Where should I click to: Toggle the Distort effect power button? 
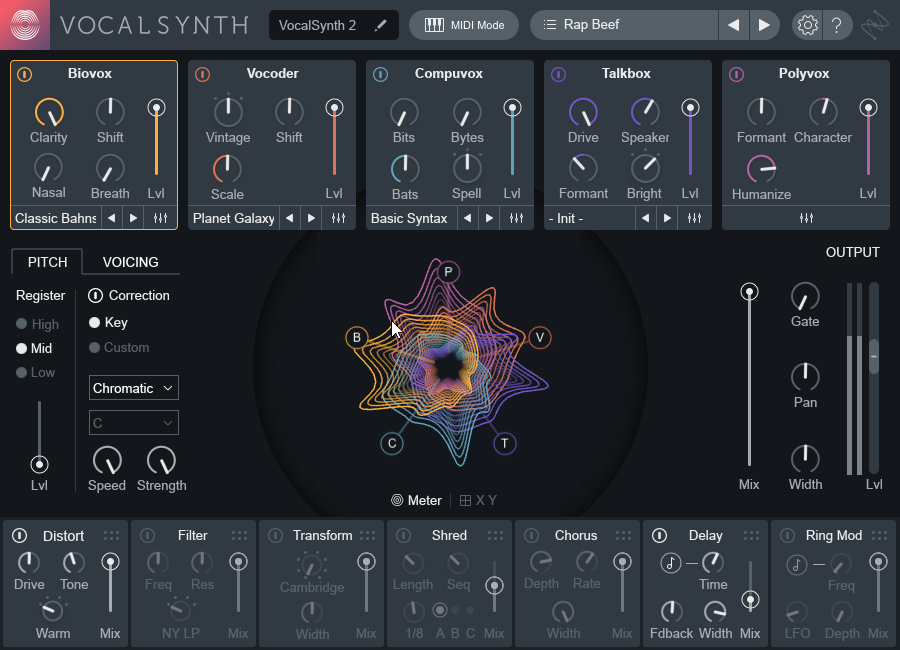(x=20, y=535)
